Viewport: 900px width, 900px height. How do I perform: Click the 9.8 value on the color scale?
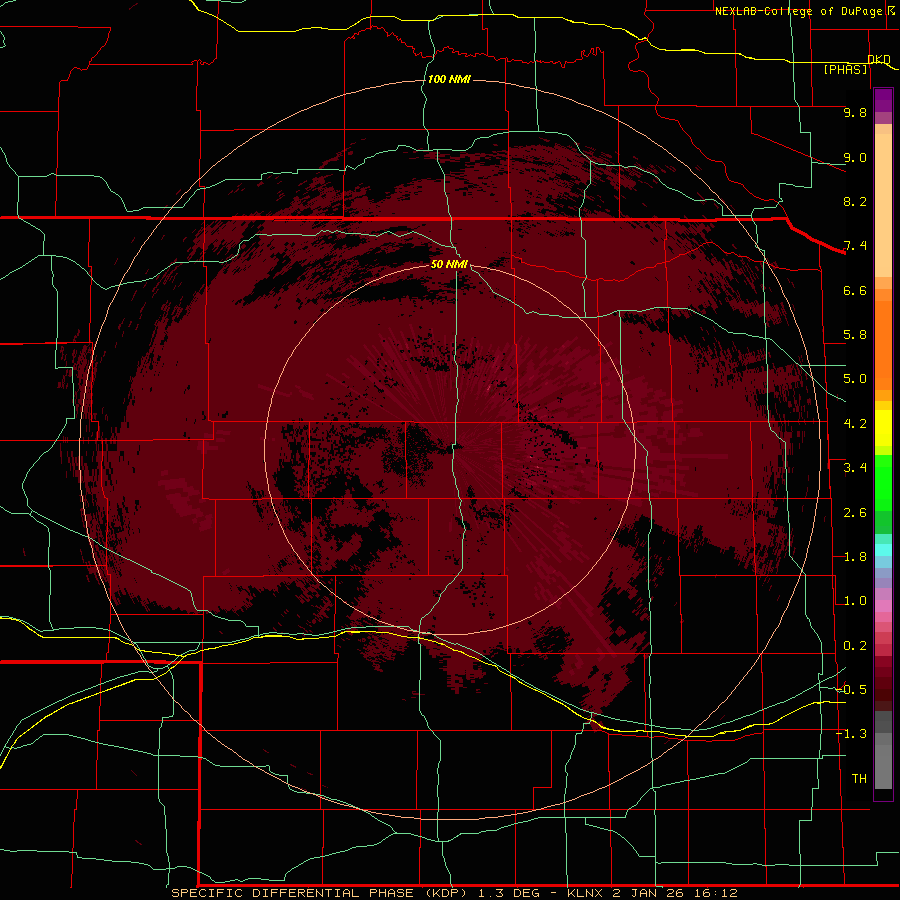[x=855, y=112]
